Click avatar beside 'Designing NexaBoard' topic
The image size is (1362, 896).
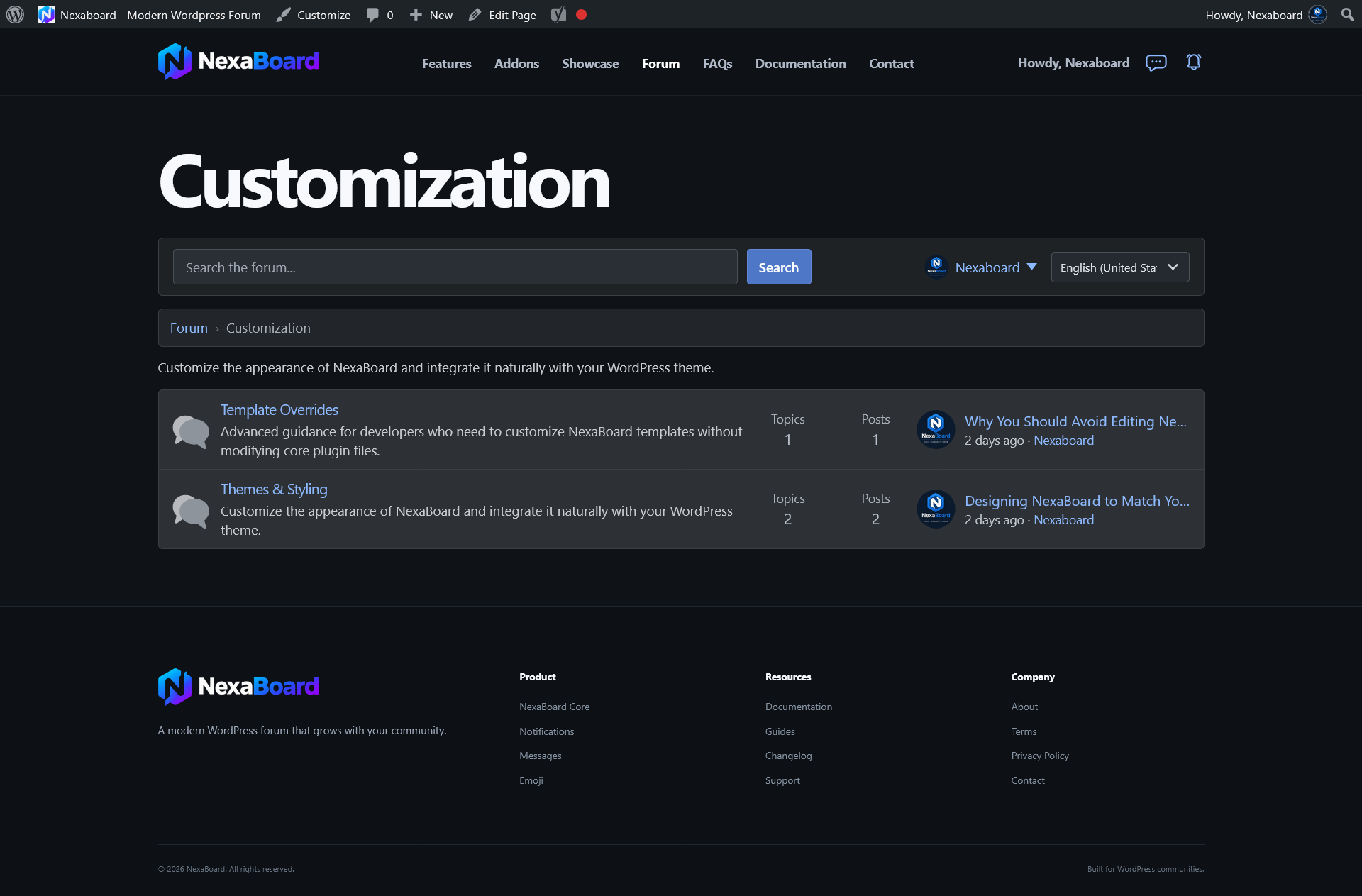(936, 509)
